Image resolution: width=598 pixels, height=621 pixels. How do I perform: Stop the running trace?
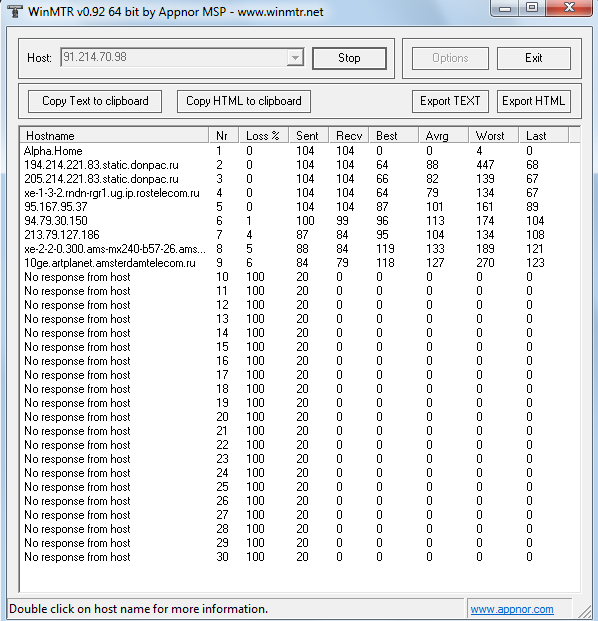(x=349, y=58)
